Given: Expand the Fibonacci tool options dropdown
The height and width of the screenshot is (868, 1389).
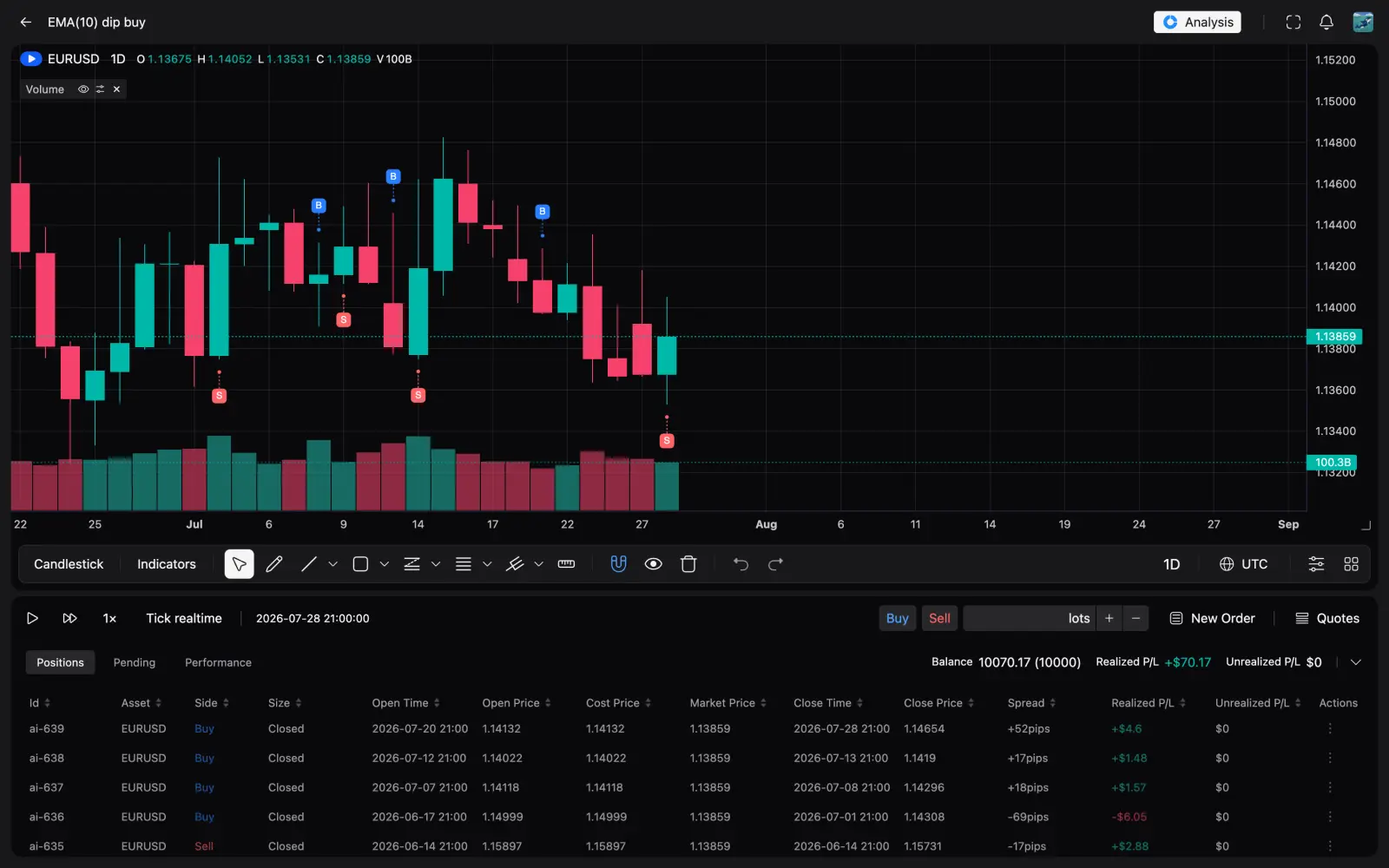Looking at the screenshot, I should coord(487,564).
